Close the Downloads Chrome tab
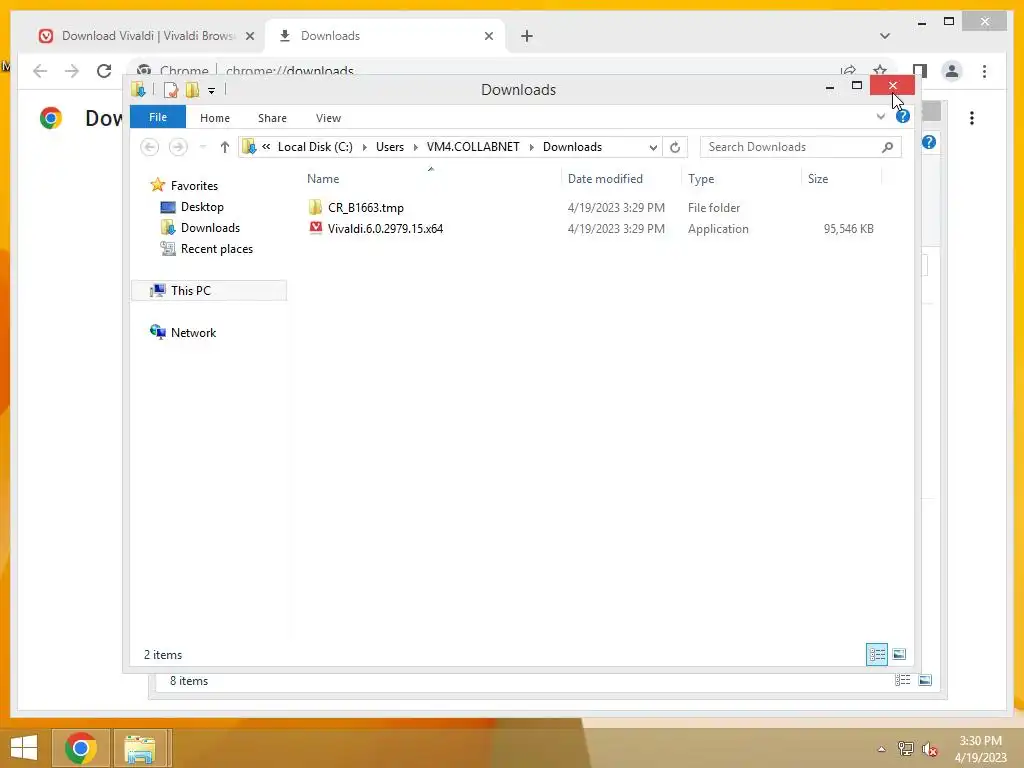 [x=488, y=36]
